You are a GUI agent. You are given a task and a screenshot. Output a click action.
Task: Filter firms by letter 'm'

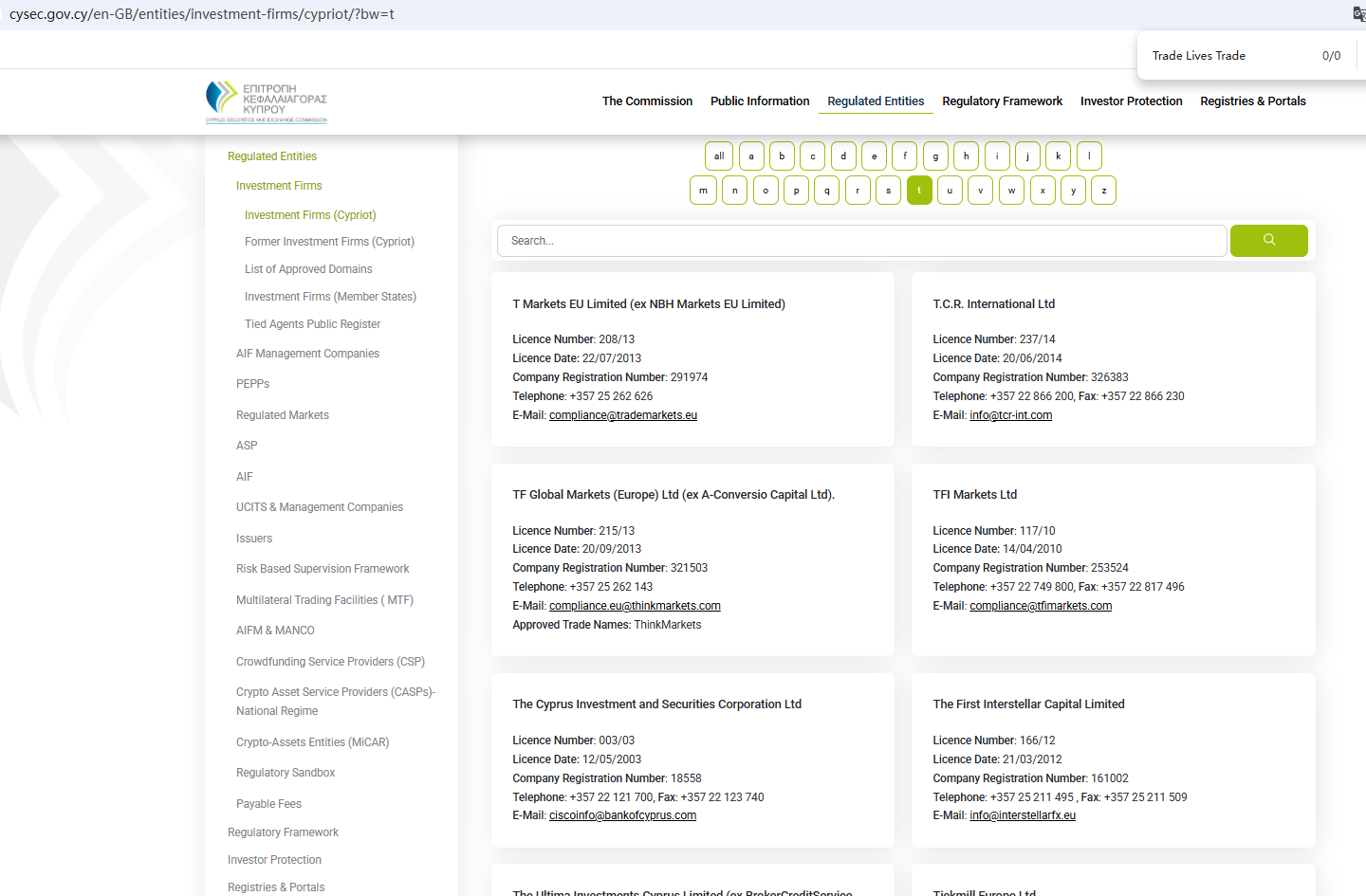703,191
